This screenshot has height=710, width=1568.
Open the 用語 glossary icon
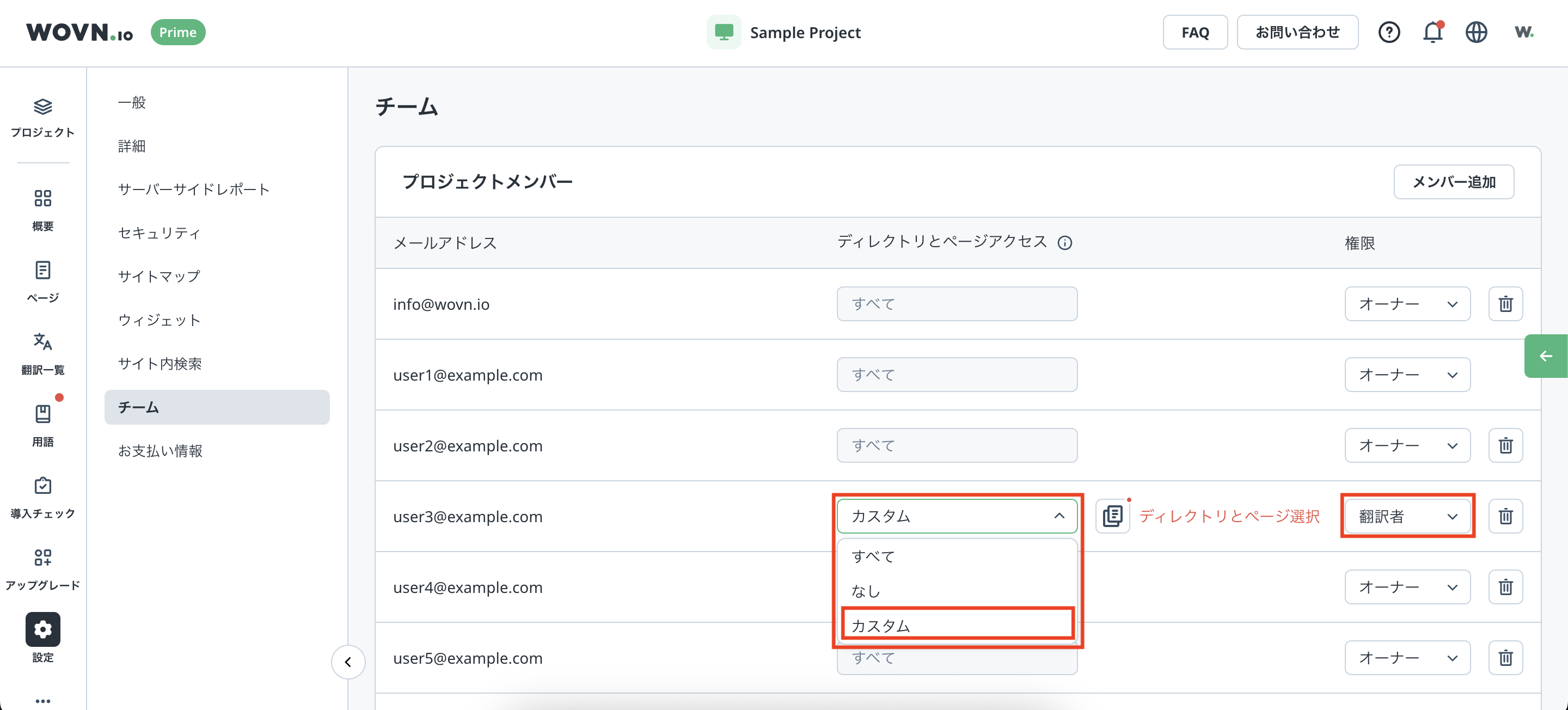42,414
